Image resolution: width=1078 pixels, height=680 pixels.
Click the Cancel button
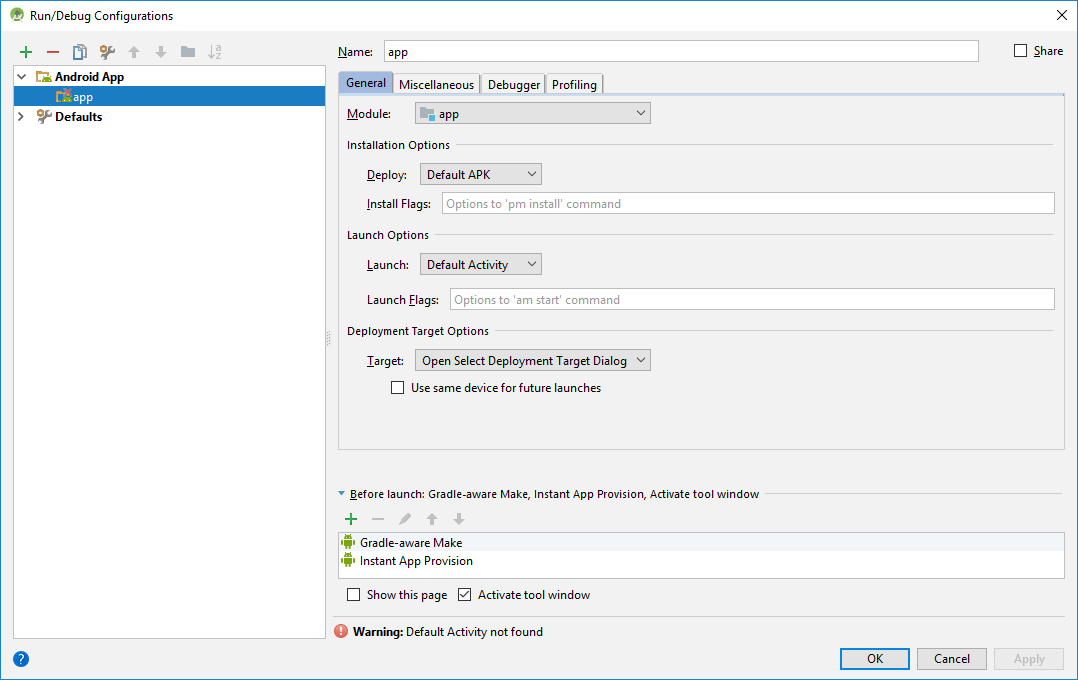951,659
